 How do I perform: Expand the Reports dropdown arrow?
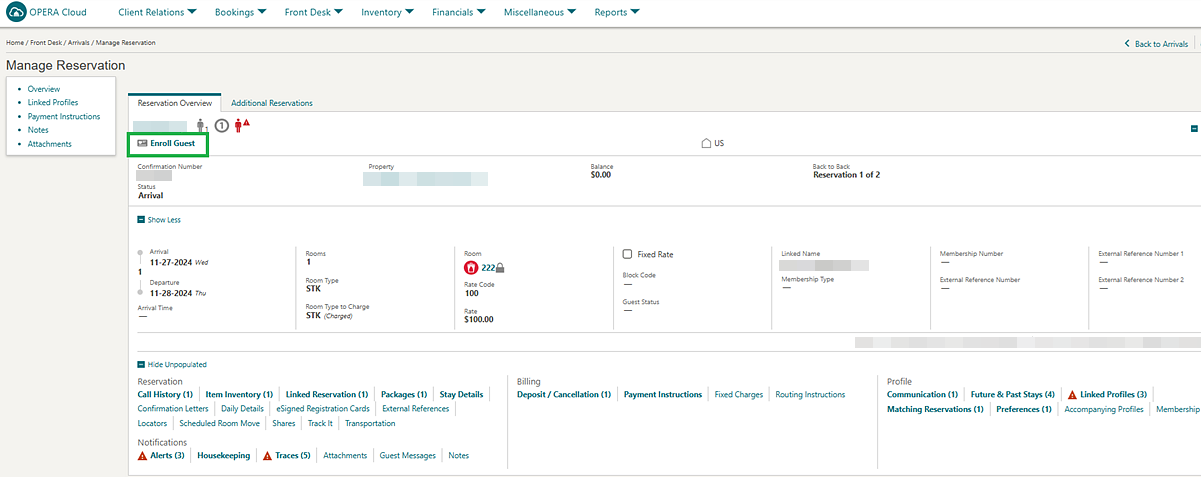click(635, 13)
